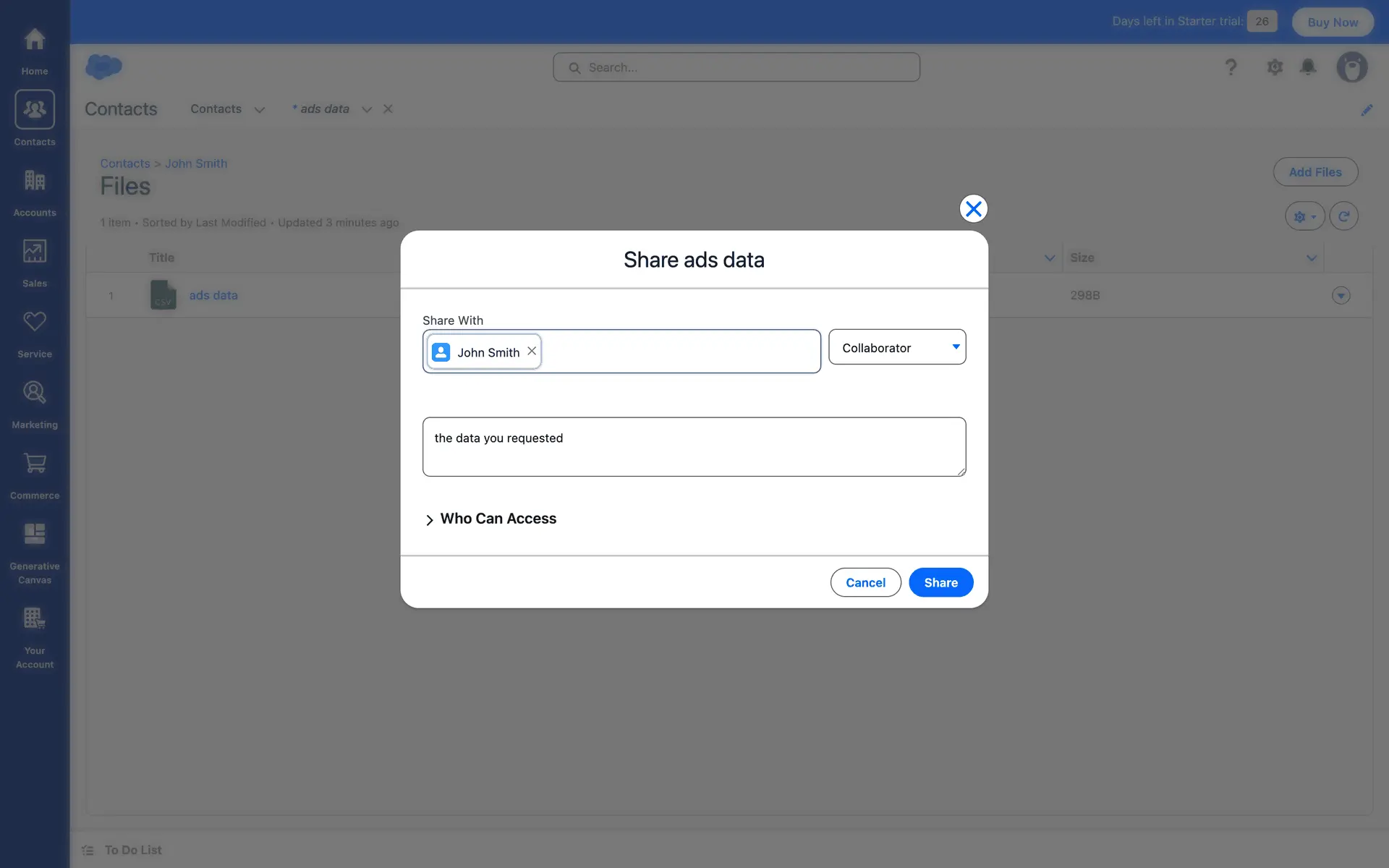The height and width of the screenshot is (868, 1389).
Task: Switch to the Contacts navigation tab
Action: click(216, 109)
